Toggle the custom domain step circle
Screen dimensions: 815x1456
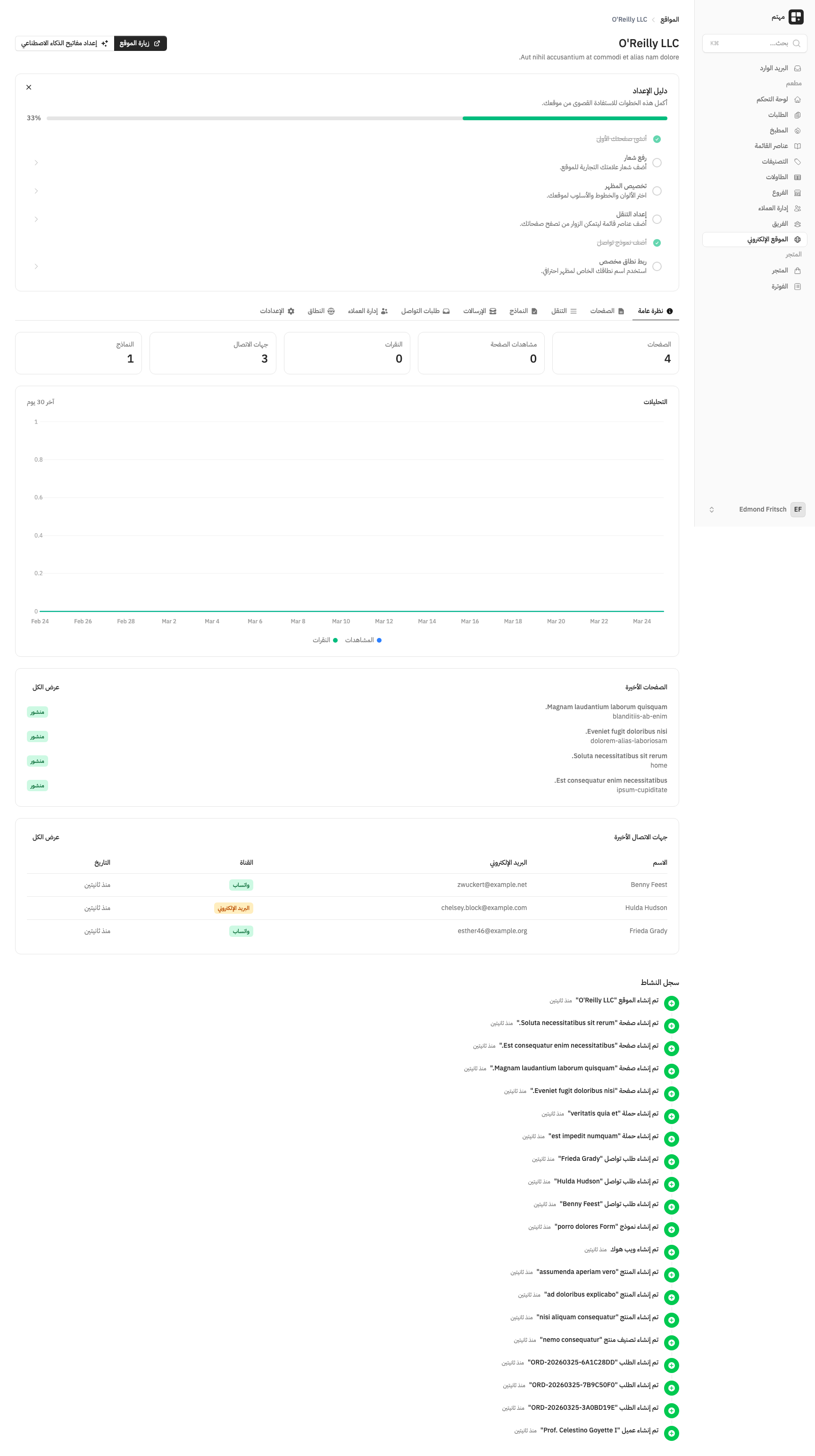pyautogui.click(x=657, y=267)
